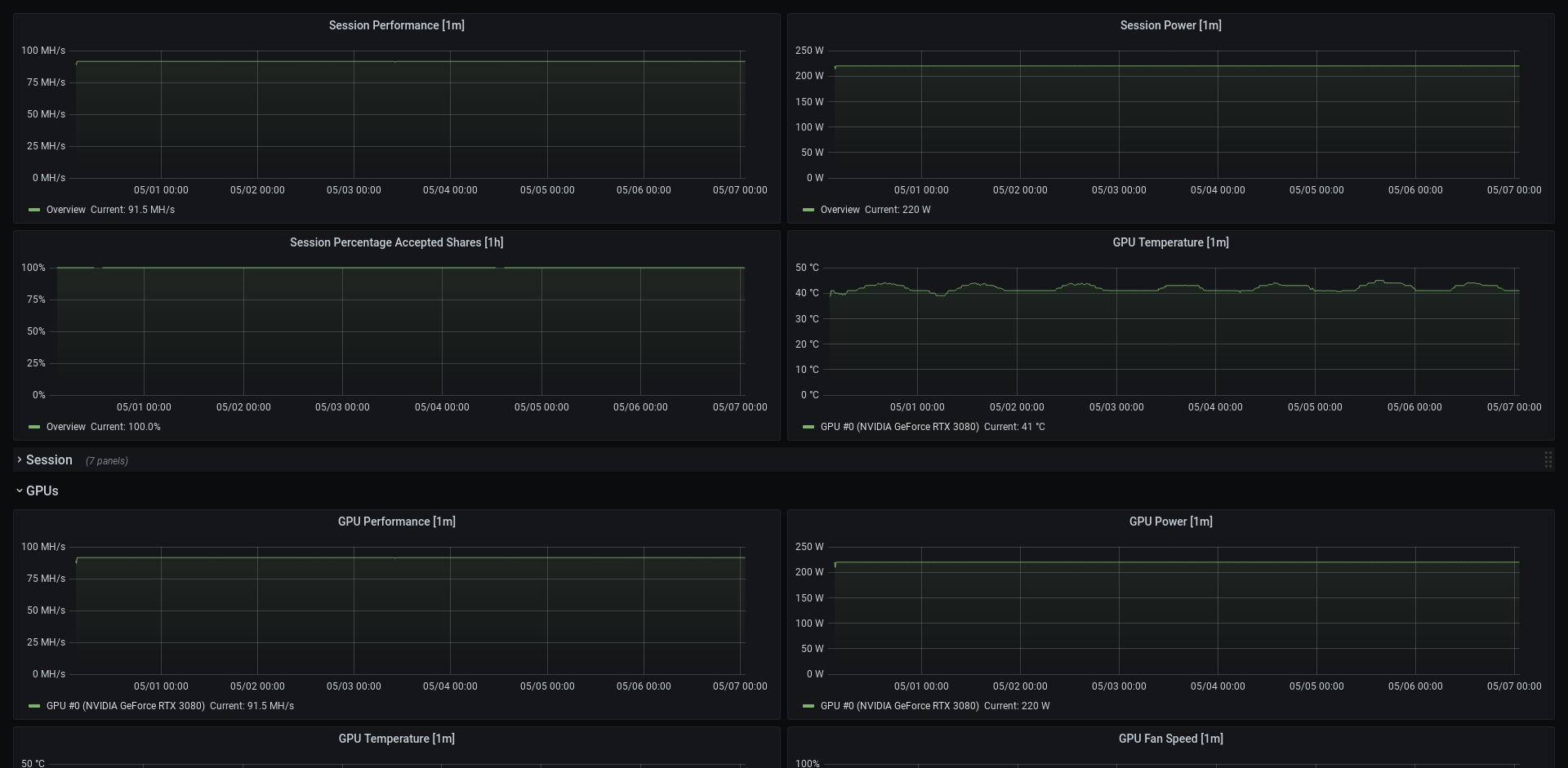The height and width of the screenshot is (768, 1568).
Task: Toggle Overview series in Session Performance legend
Action: click(66, 210)
